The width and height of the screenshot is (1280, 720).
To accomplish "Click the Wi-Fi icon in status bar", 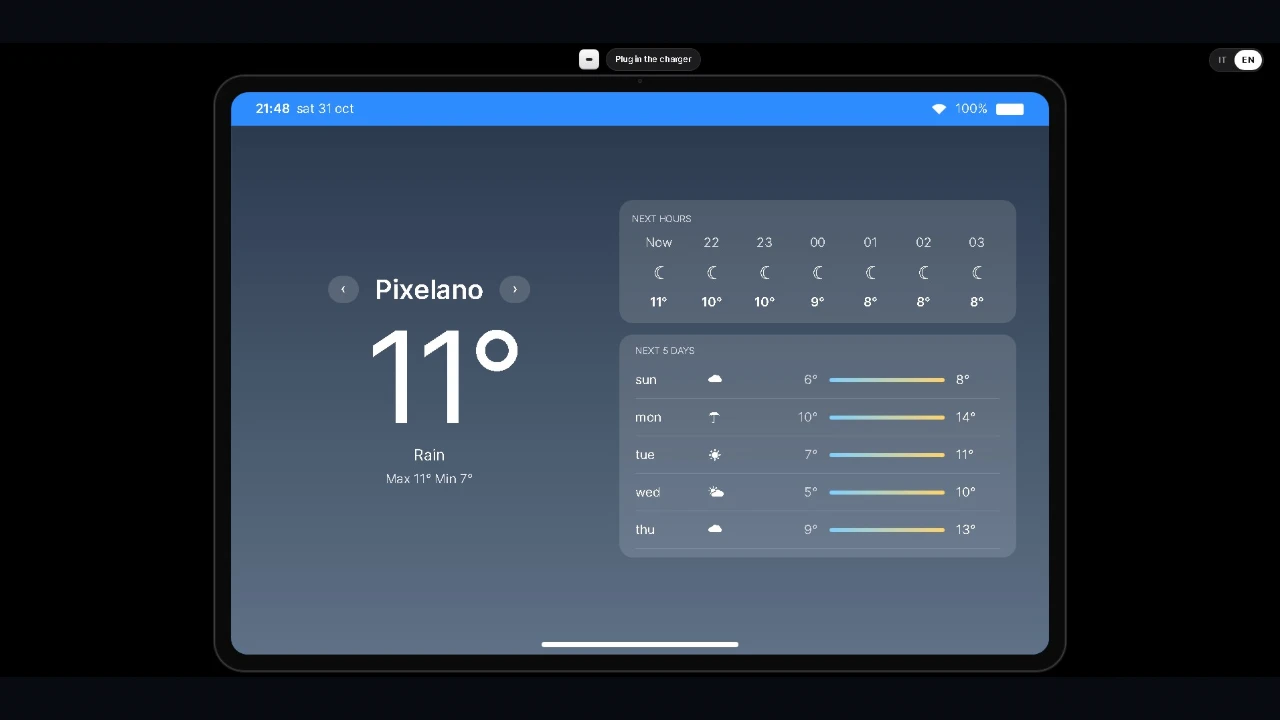I will point(939,109).
